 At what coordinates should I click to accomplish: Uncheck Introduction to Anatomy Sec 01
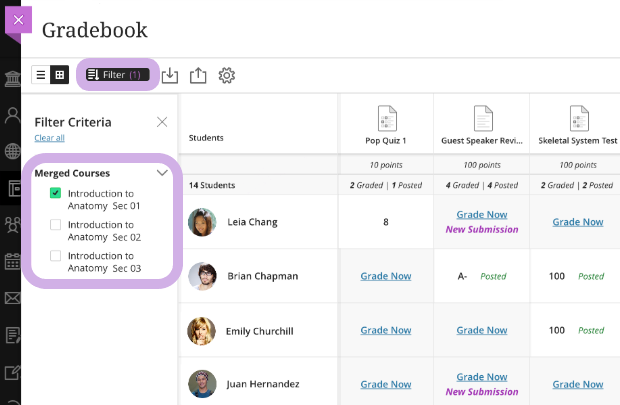[x=56, y=193]
